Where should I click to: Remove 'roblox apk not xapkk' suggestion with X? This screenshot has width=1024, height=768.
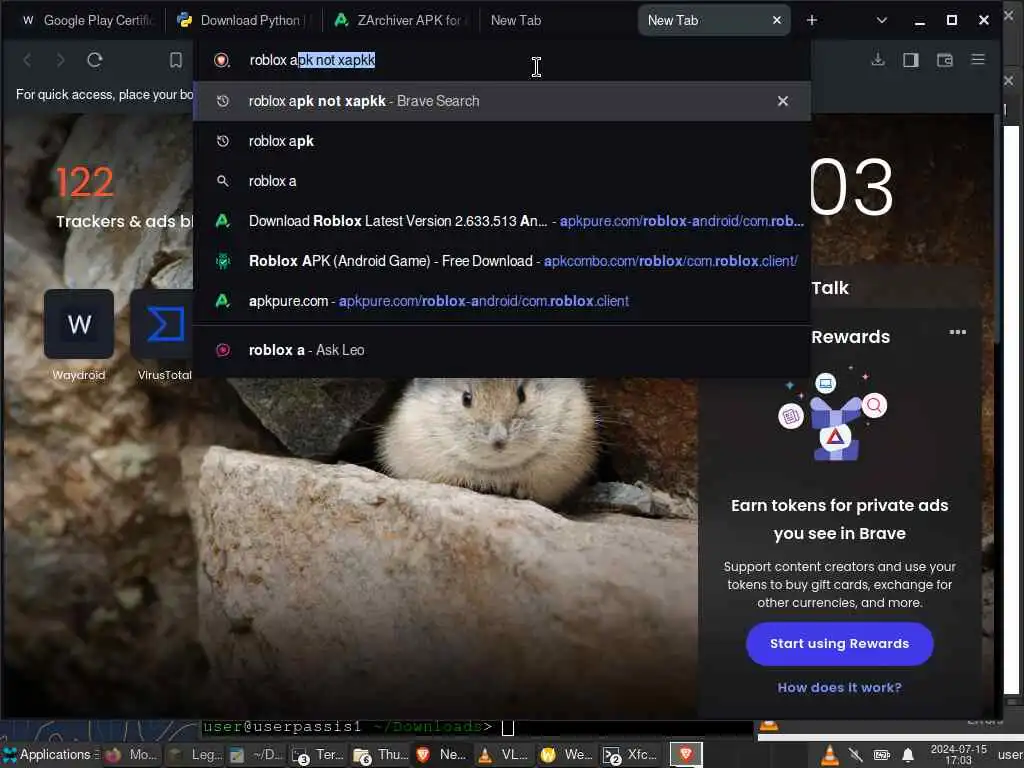(x=782, y=101)
